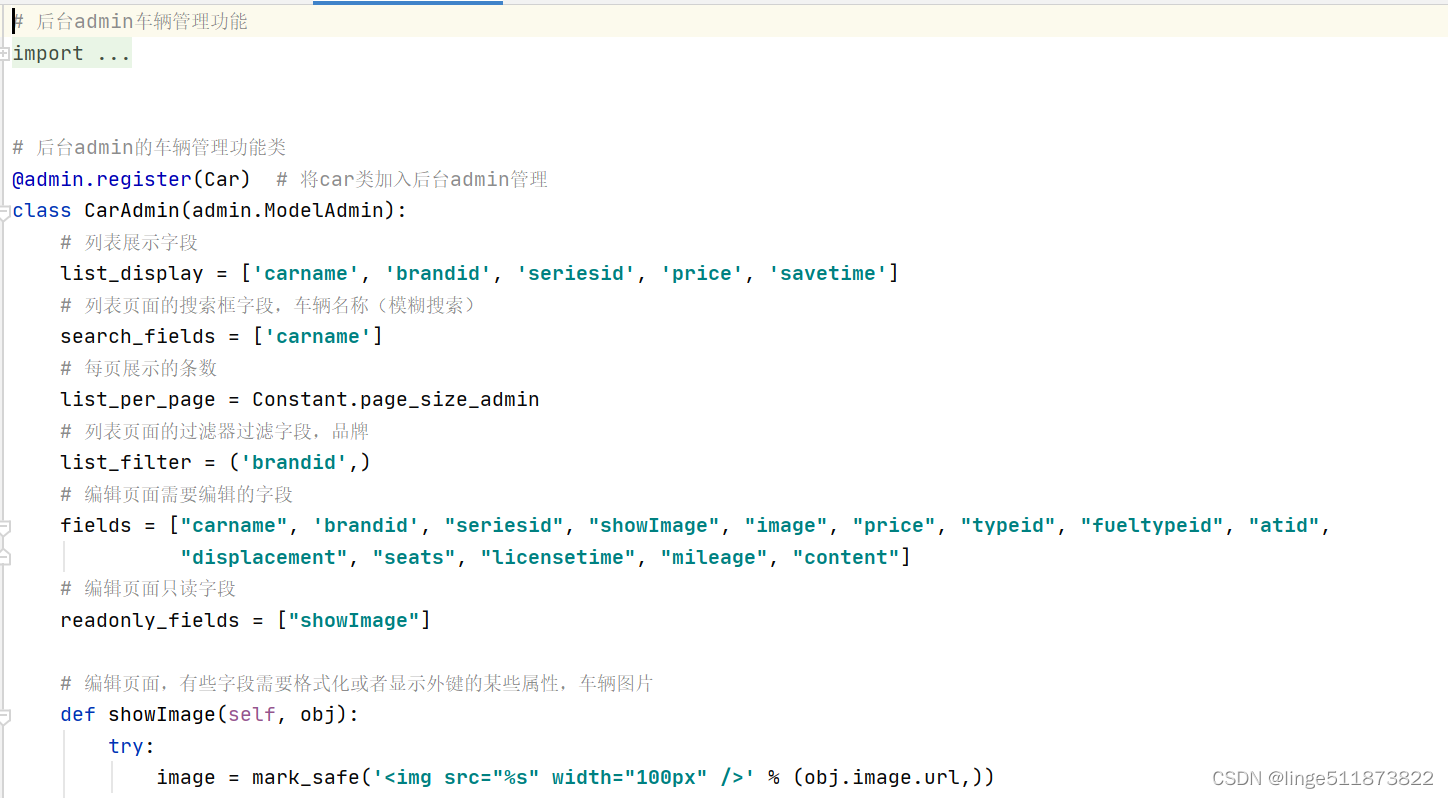The width and height of the screenshot is (1448, 798).
Task: Click the 'list_filter' variable name
Action: (126, 463)
